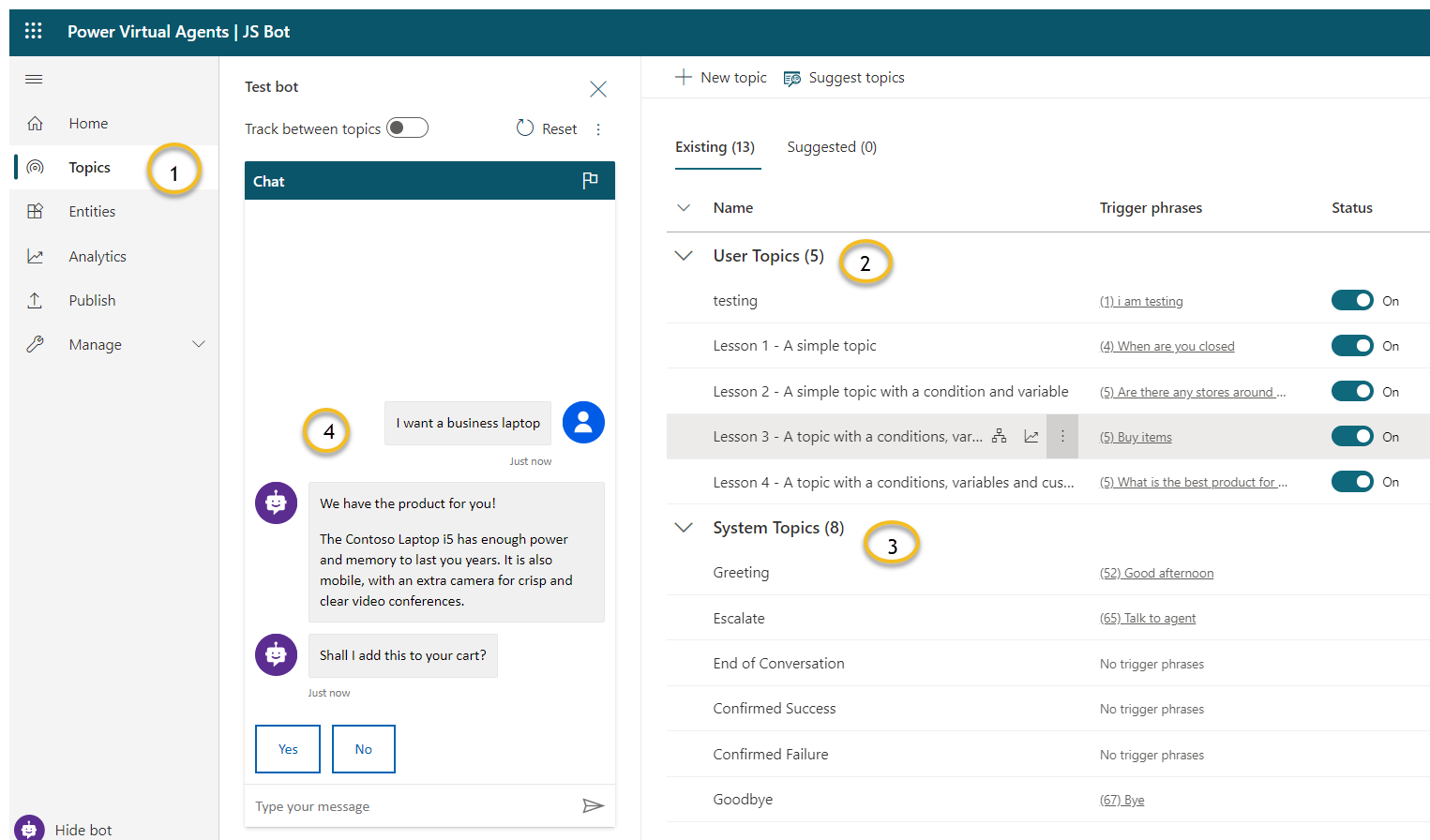Image resolution: width=1430 pixels, height=840 pixels.
Task: Click the Trigger phrases column header
Action: click(x=1151, y=207)
